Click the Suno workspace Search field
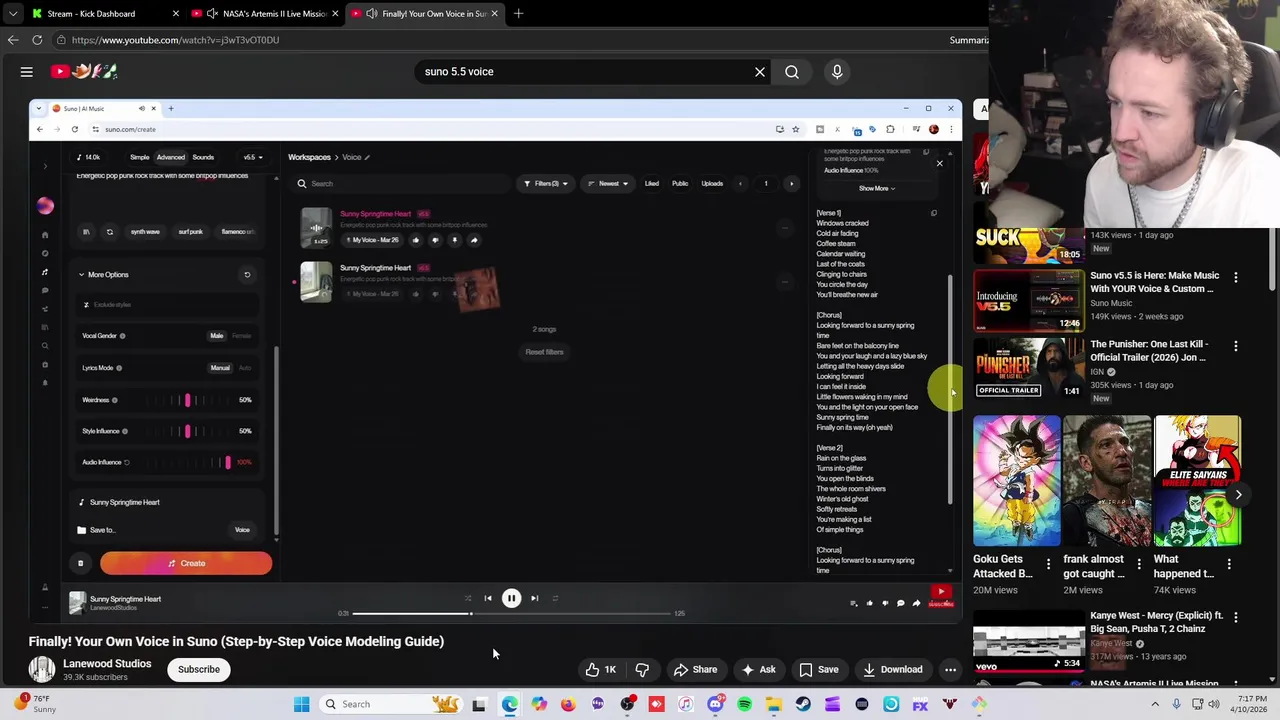1280x720 pixels. (400, 184)
